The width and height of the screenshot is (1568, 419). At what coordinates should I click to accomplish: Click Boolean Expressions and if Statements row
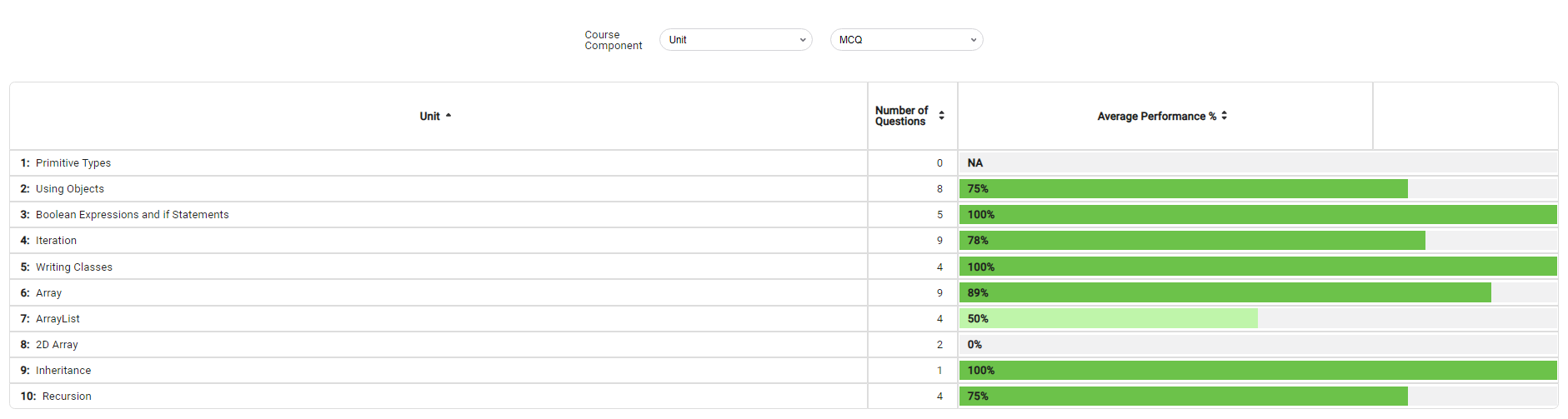(x=132, y=215)
